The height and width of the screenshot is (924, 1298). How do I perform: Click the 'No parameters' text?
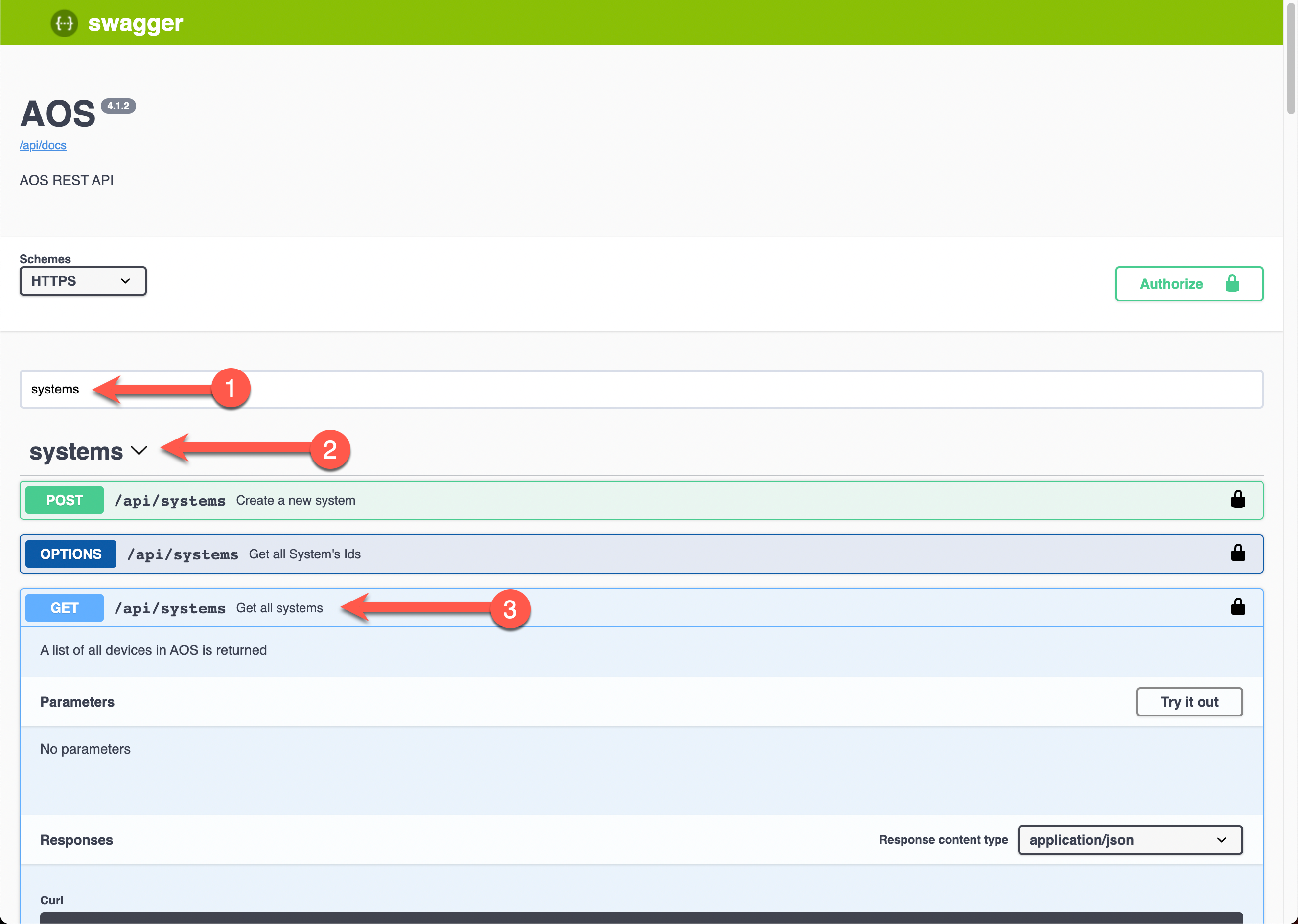(x=85, y=749)
